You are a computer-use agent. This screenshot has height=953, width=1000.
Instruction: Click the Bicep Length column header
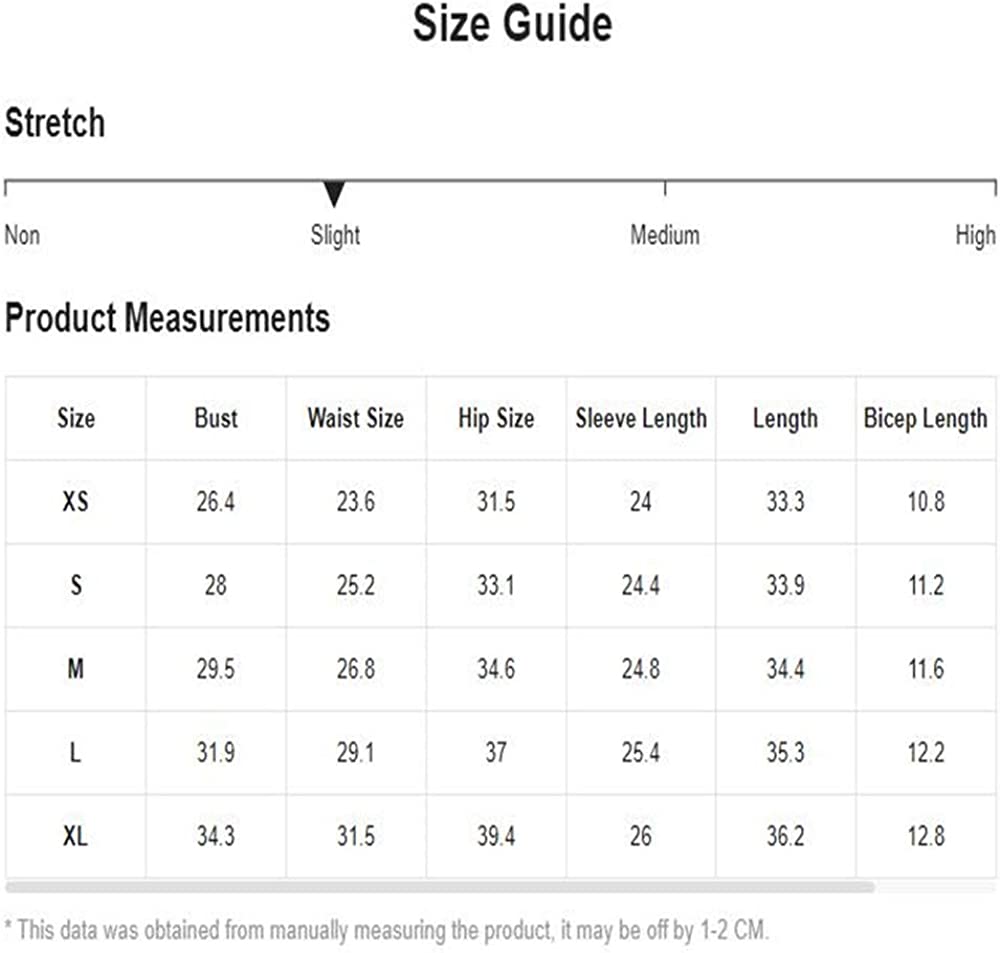[x=925, y=419]
